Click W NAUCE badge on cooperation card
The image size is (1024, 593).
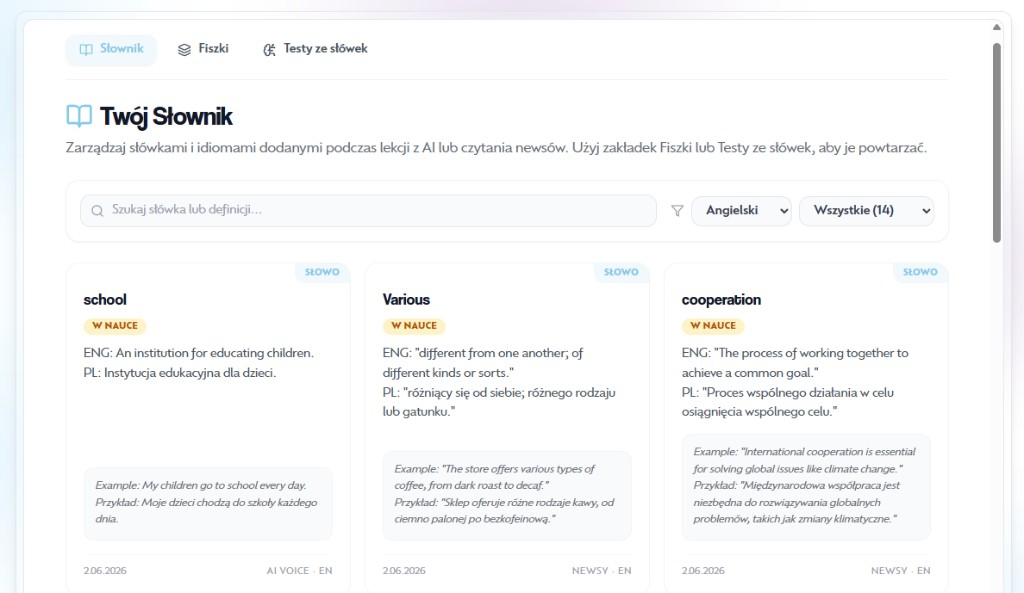coord(713,325)
